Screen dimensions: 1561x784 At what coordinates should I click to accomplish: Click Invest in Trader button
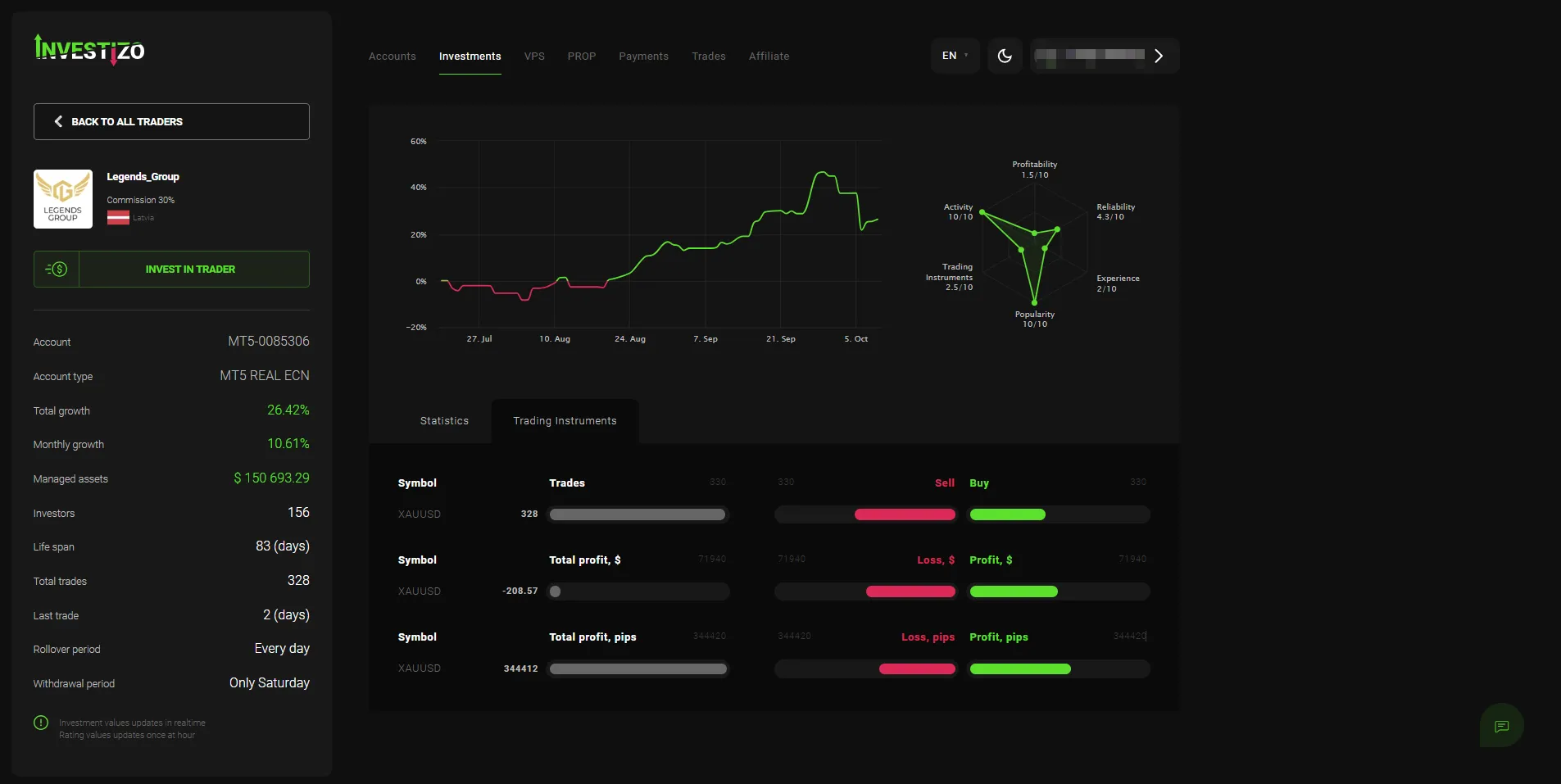tap(171, 269)
